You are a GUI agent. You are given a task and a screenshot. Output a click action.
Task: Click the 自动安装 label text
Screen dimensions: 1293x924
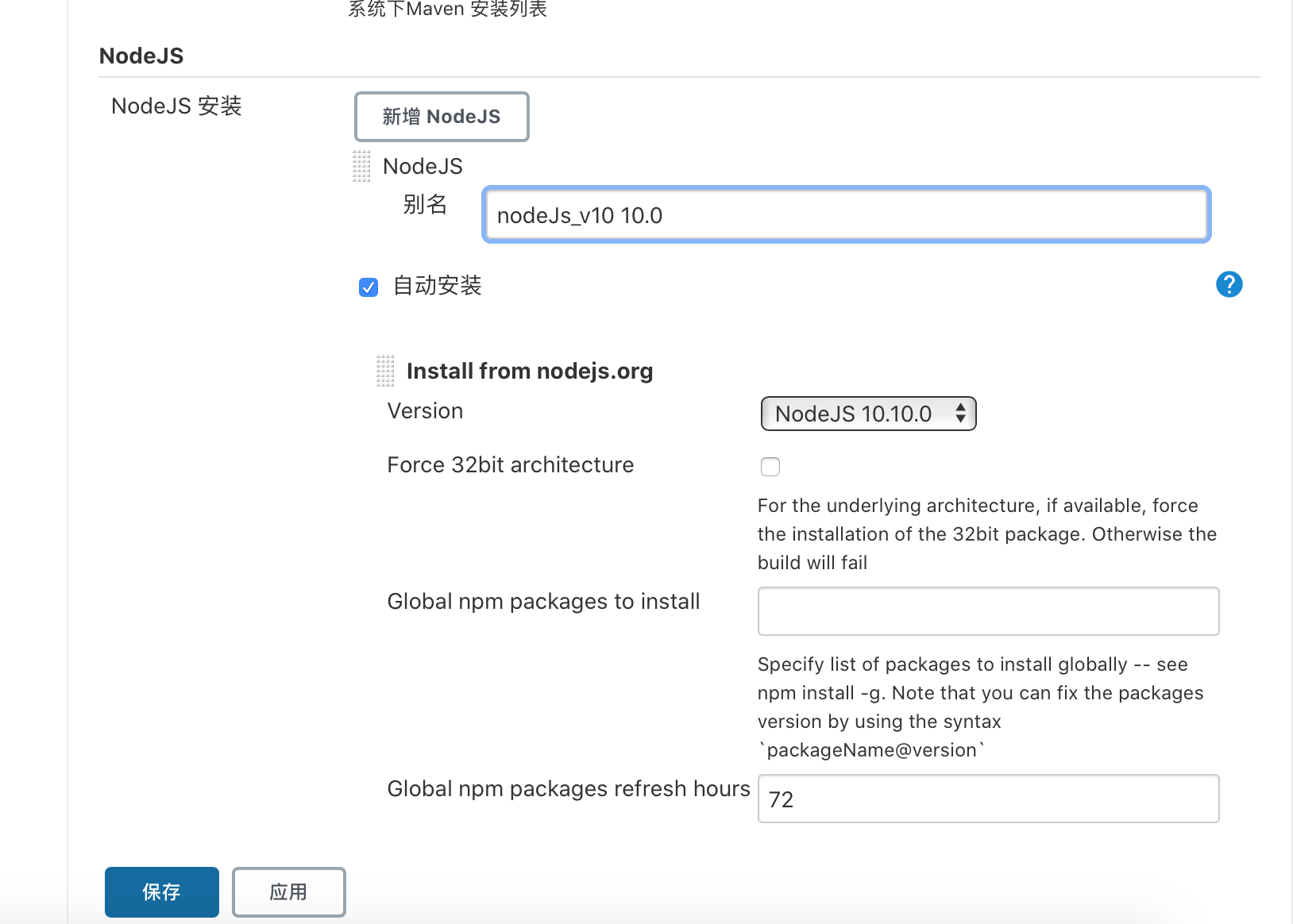(x=438, y=286)
